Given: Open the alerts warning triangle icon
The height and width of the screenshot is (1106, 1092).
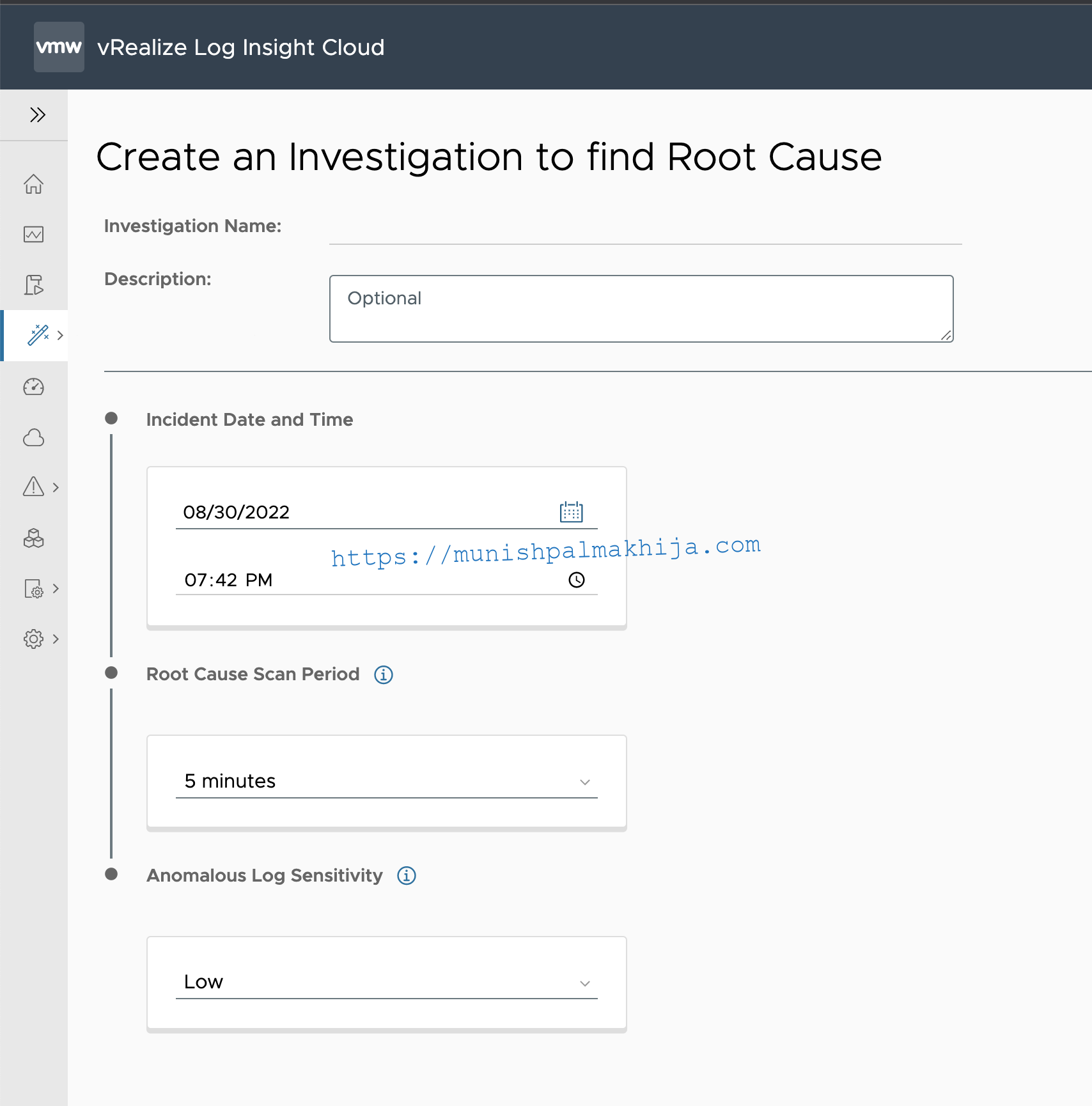Looking at the screenshot, I should click(34, 487).
